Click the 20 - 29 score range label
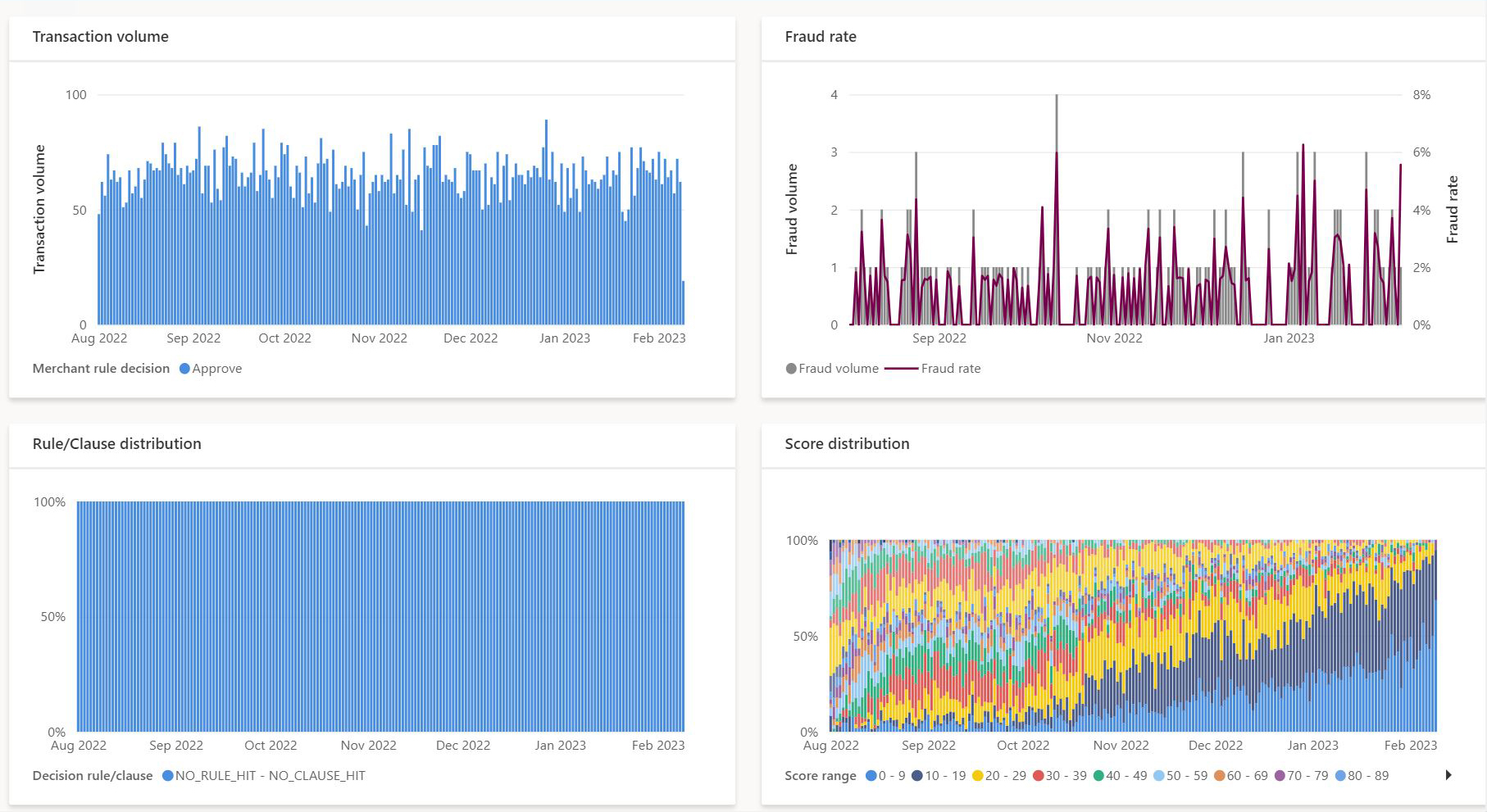Image resolution: width=1487 pixels, height=812 pixels. pyautogui.click(x=1006, y=776)
